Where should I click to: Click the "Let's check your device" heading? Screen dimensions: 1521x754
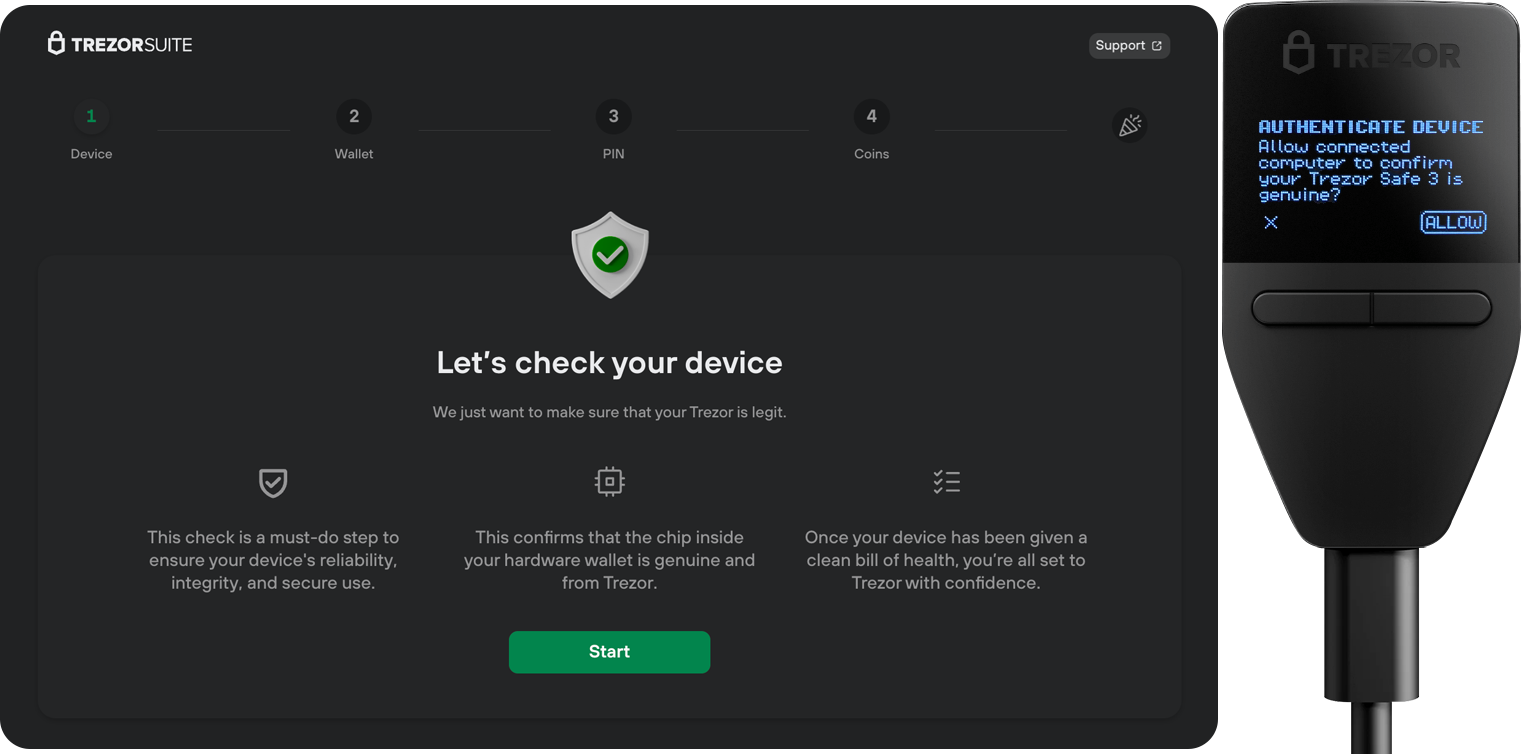(x=609, y=363)
